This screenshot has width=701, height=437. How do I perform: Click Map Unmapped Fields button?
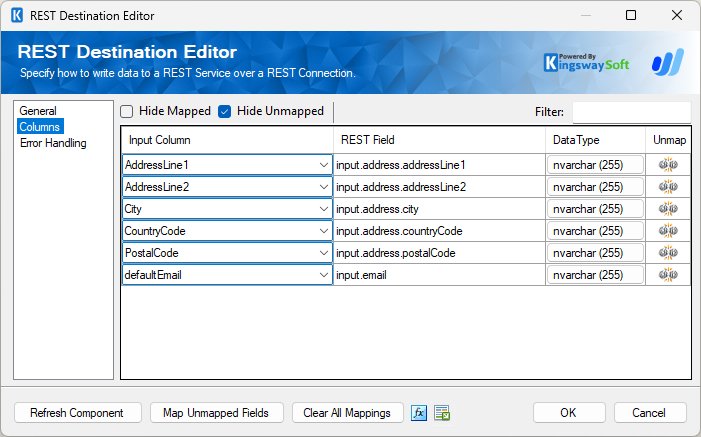(216, 412)
